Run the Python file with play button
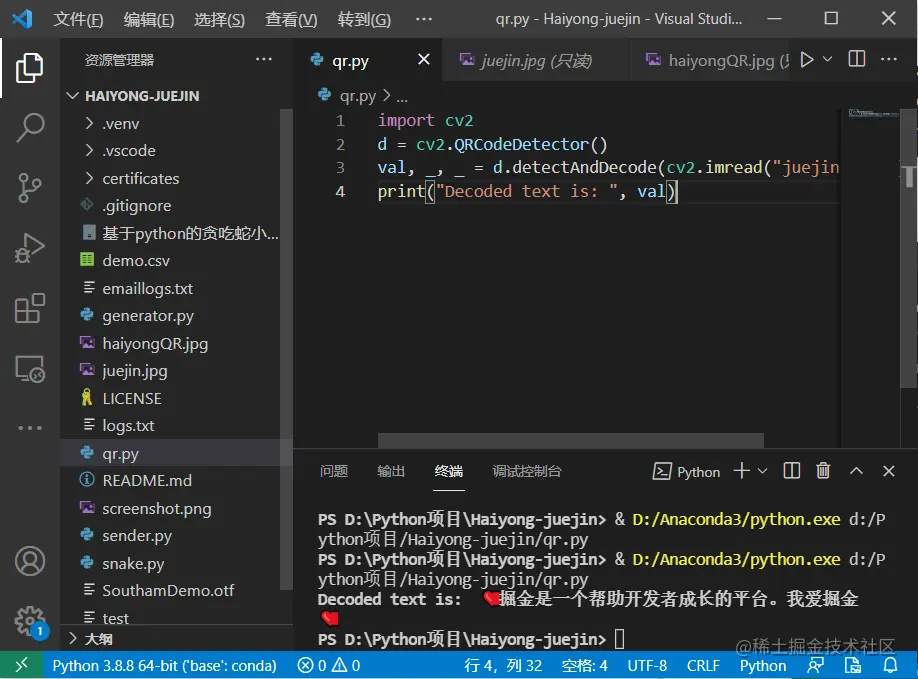918x679 pixels. [807, 60]
